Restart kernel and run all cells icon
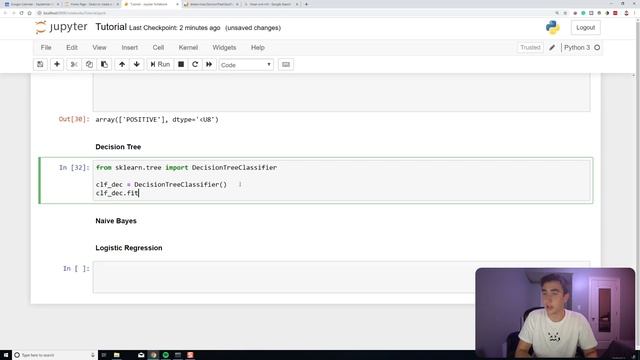The image size is (640, 360). pyautogui.click(x=209, y=64)
